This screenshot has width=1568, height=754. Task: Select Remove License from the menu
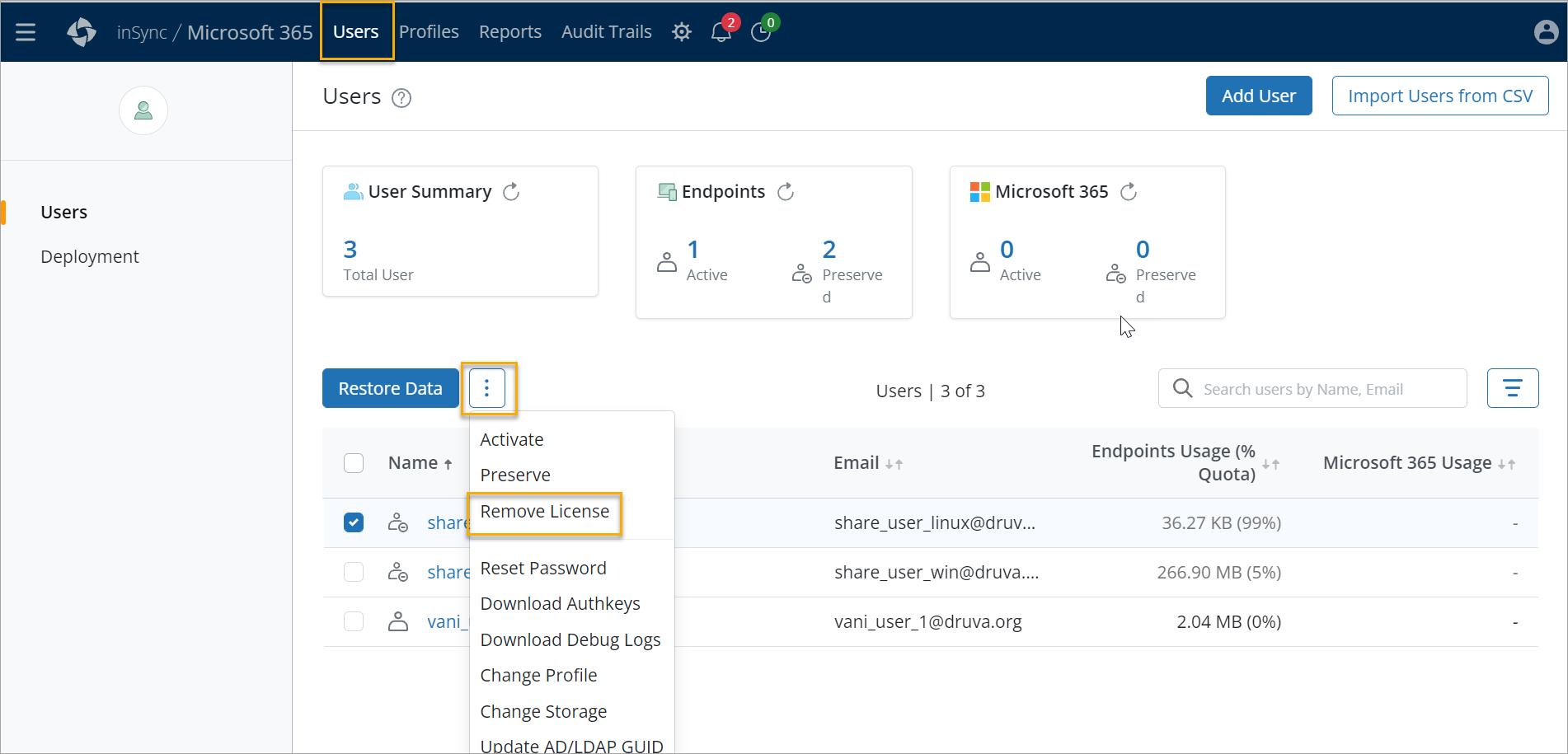544,511
